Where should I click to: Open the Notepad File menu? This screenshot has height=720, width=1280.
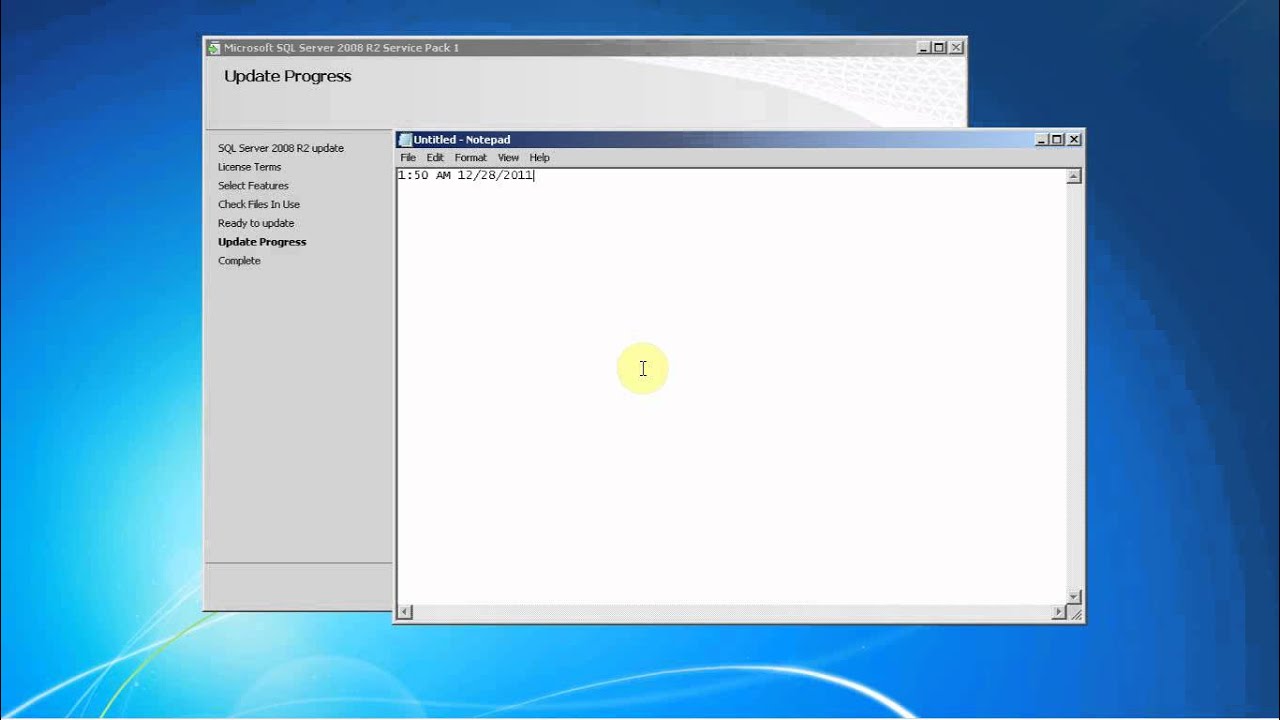point(408,158)
